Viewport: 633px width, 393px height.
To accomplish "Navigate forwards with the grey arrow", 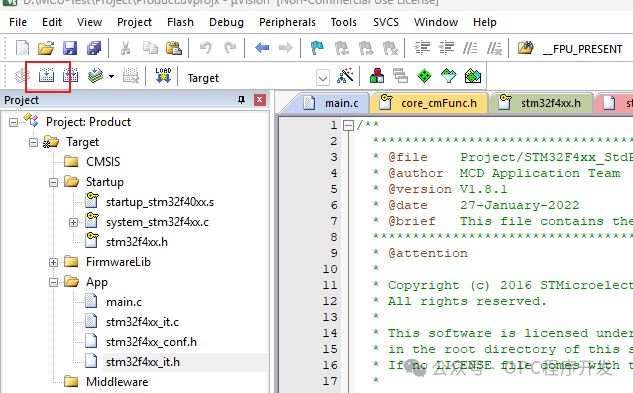I will pos(286,48).
